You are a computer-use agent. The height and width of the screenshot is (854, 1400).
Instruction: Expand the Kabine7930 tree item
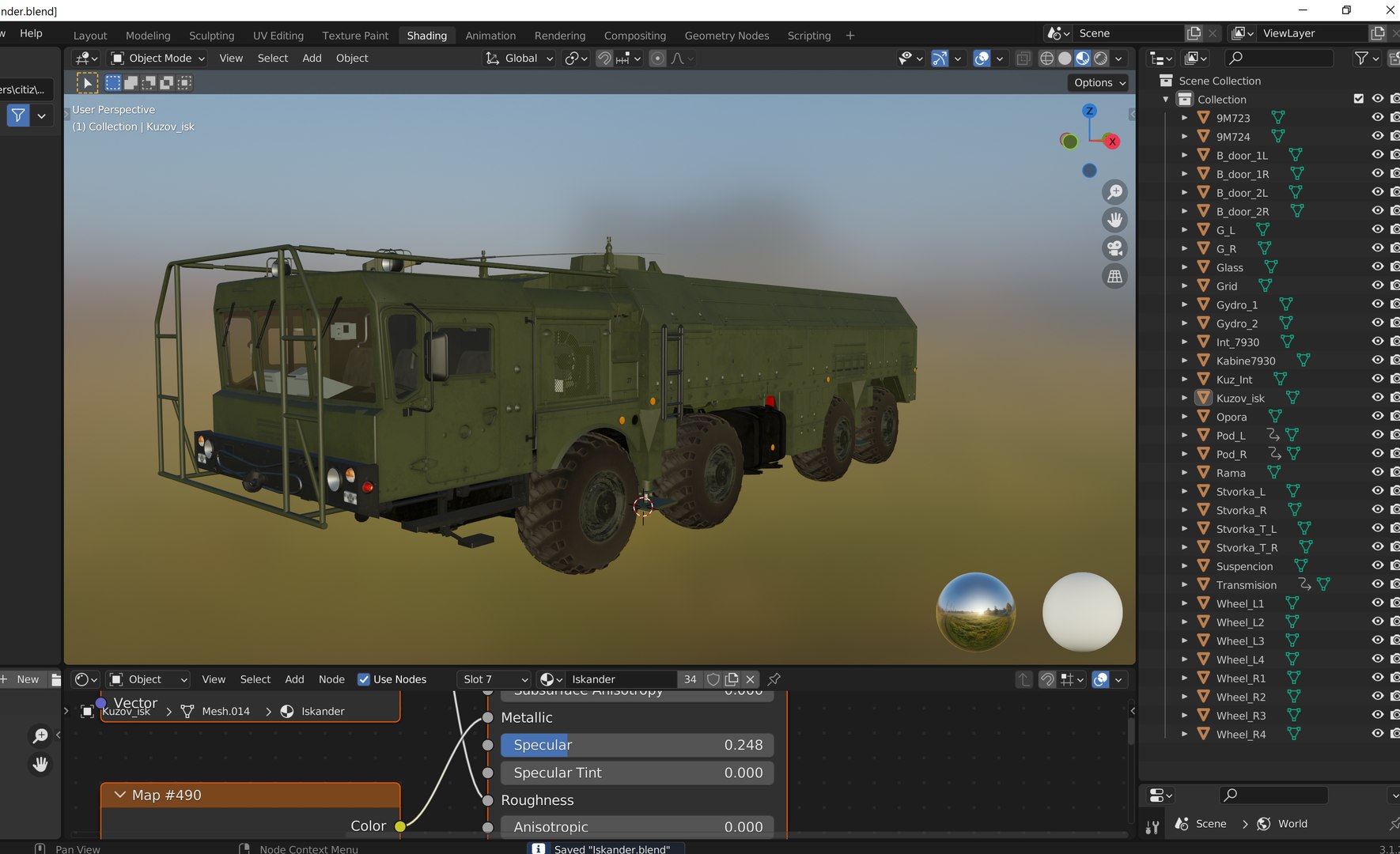click(x=1184, y=361)
